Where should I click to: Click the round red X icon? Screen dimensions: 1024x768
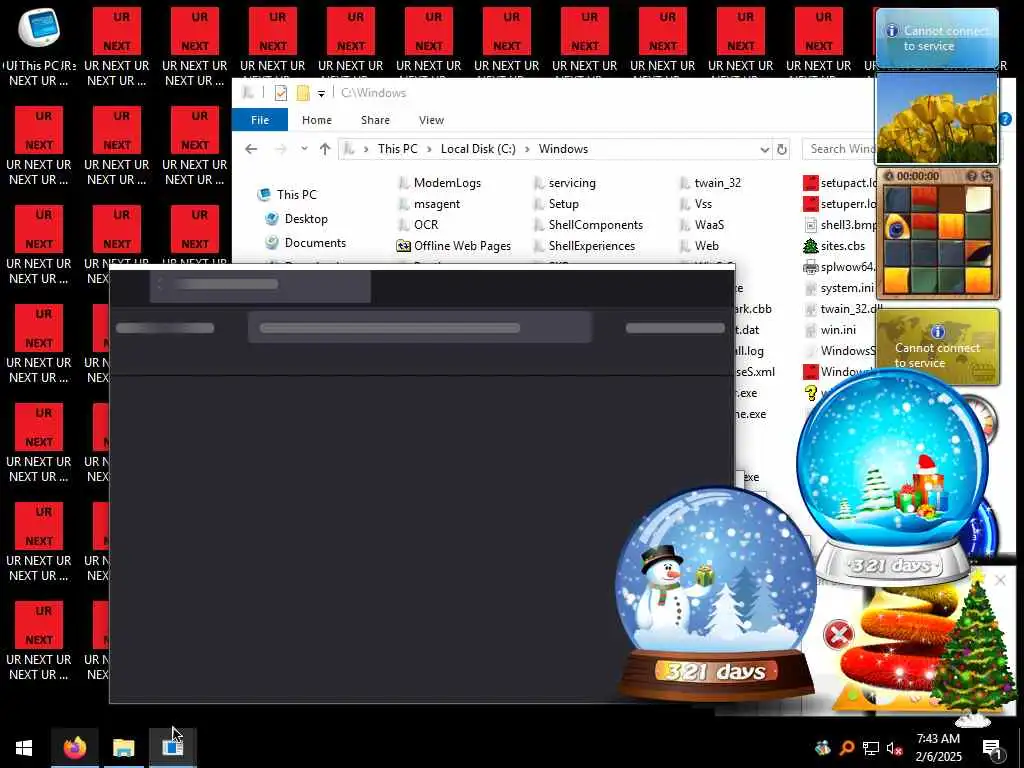839,634
